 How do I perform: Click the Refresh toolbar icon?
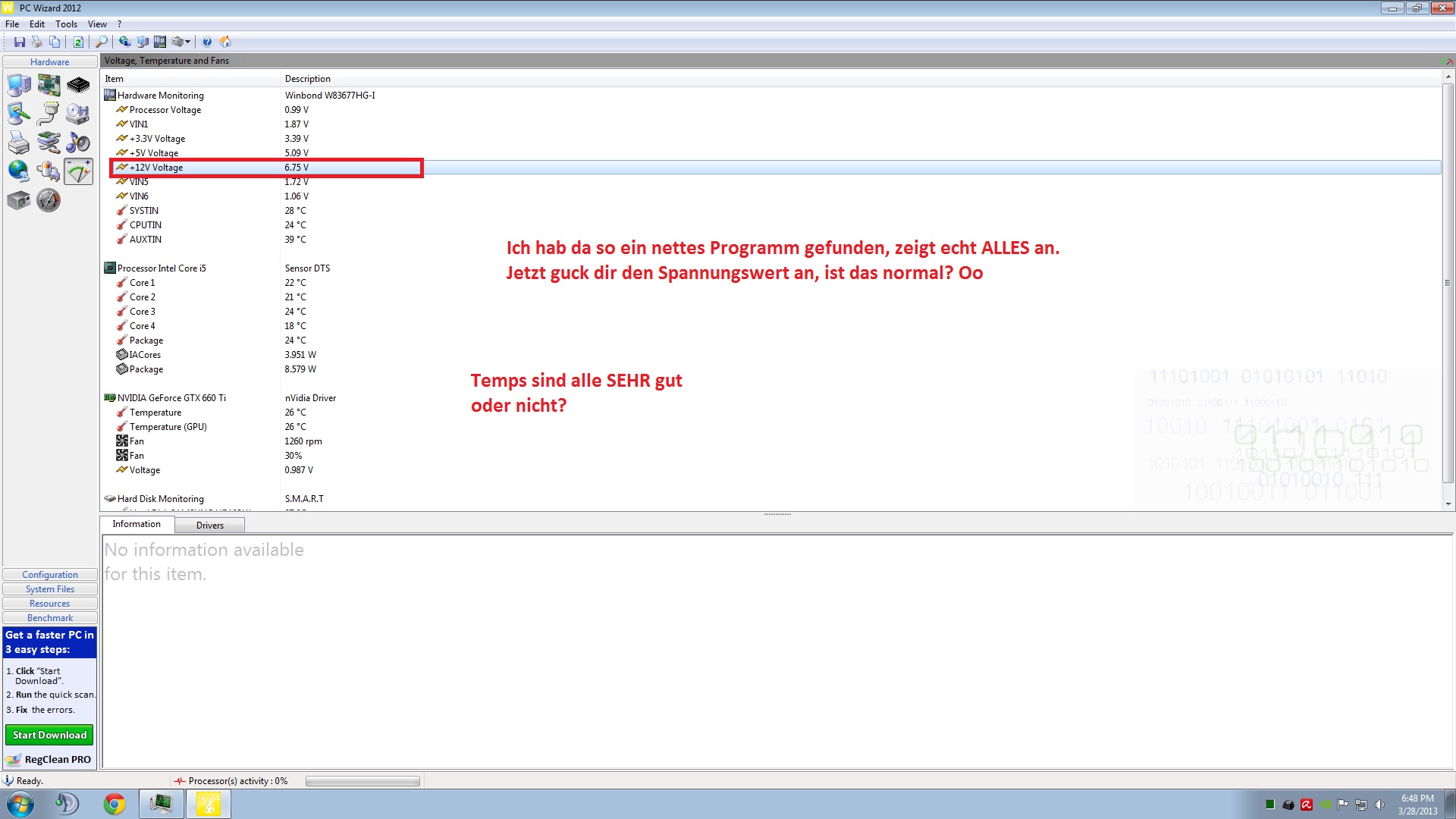tap(78, 42)
